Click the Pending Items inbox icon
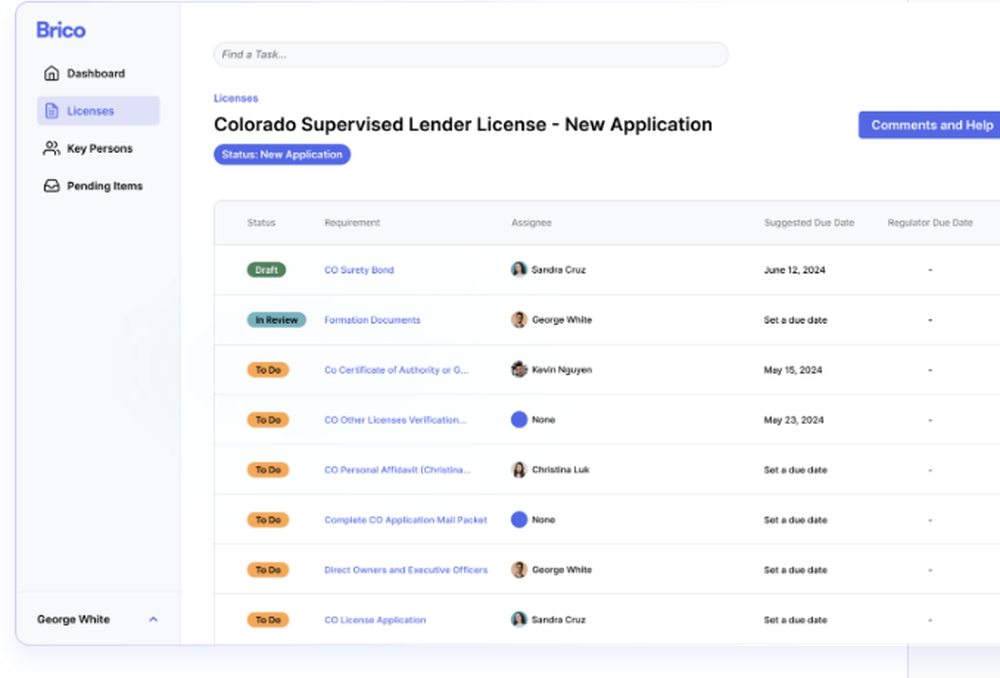 (52, 186)
